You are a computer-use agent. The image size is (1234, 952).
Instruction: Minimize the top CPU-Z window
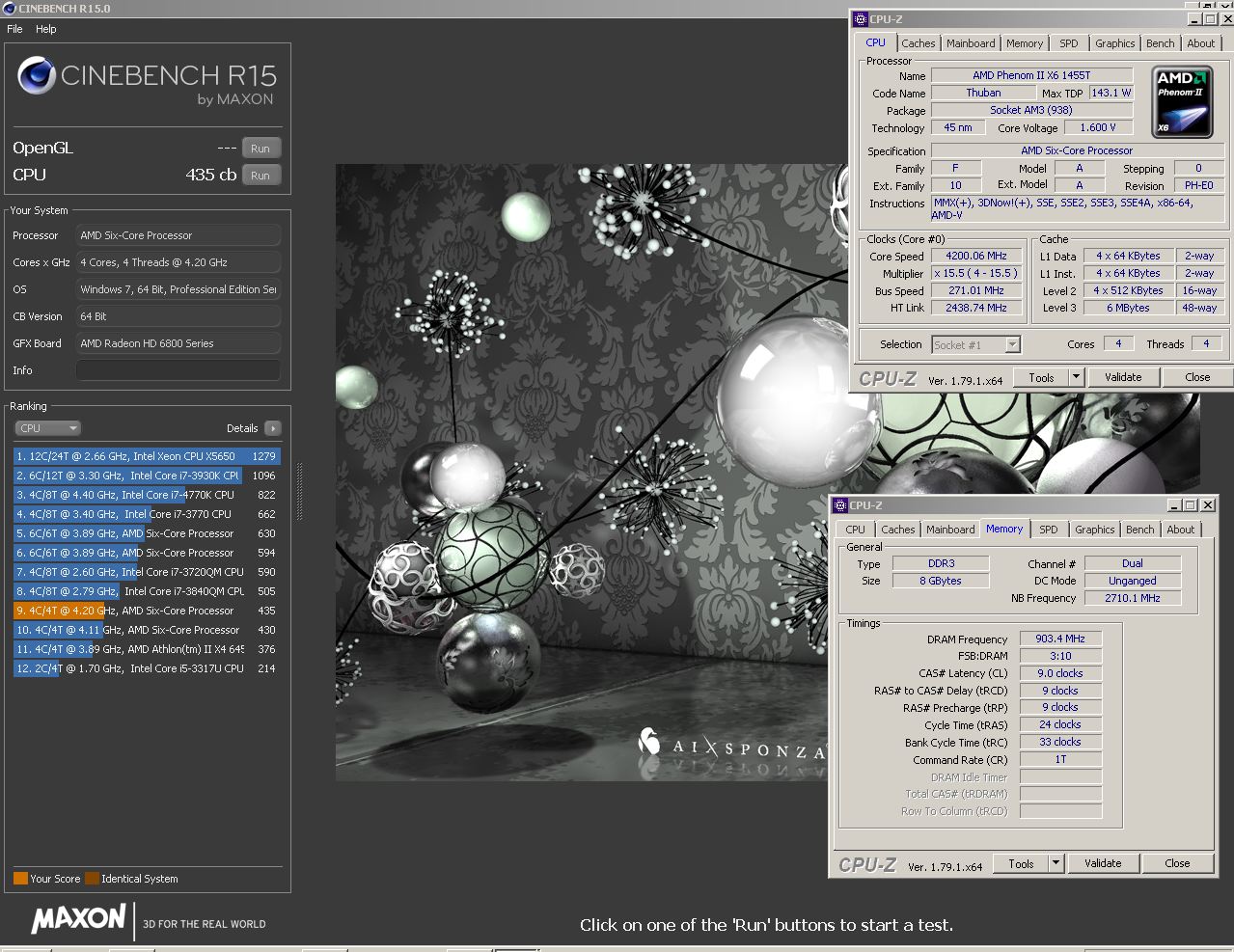[1194, 19]
